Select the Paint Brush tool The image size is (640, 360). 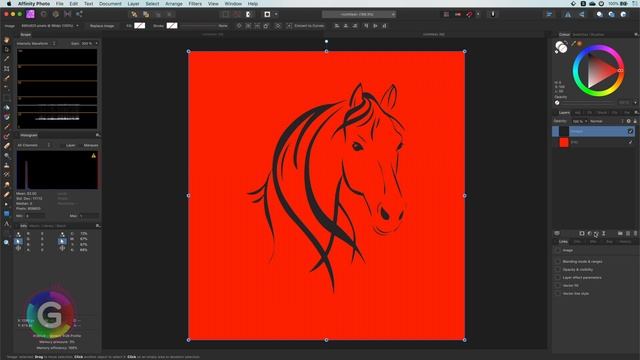pos(7,127)
